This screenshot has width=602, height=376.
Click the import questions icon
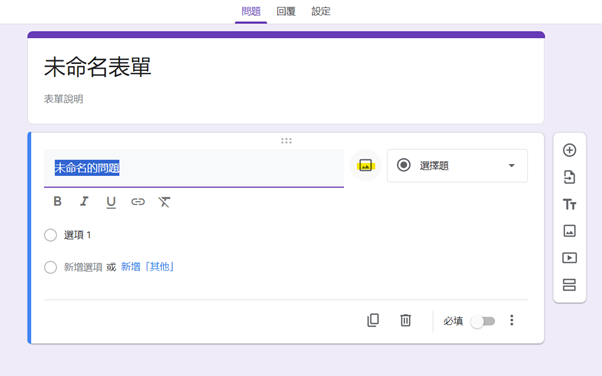(569, 177)
